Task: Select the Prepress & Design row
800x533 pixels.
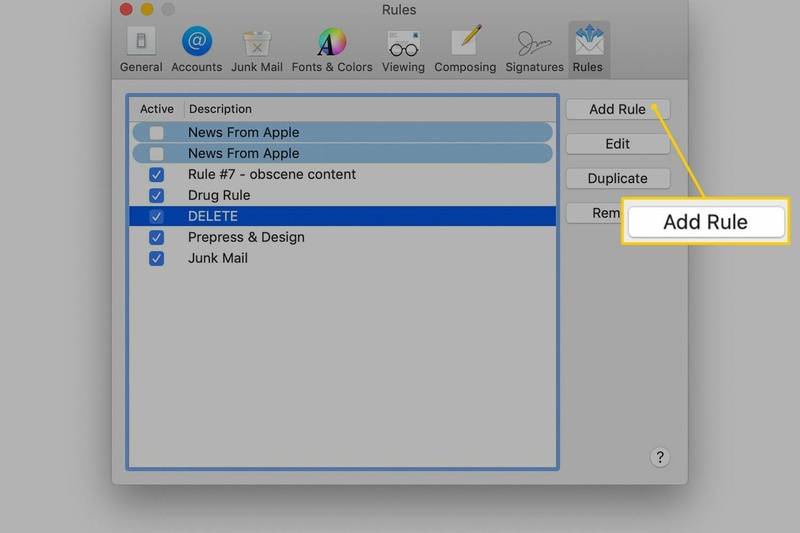Action: [342, 237]
